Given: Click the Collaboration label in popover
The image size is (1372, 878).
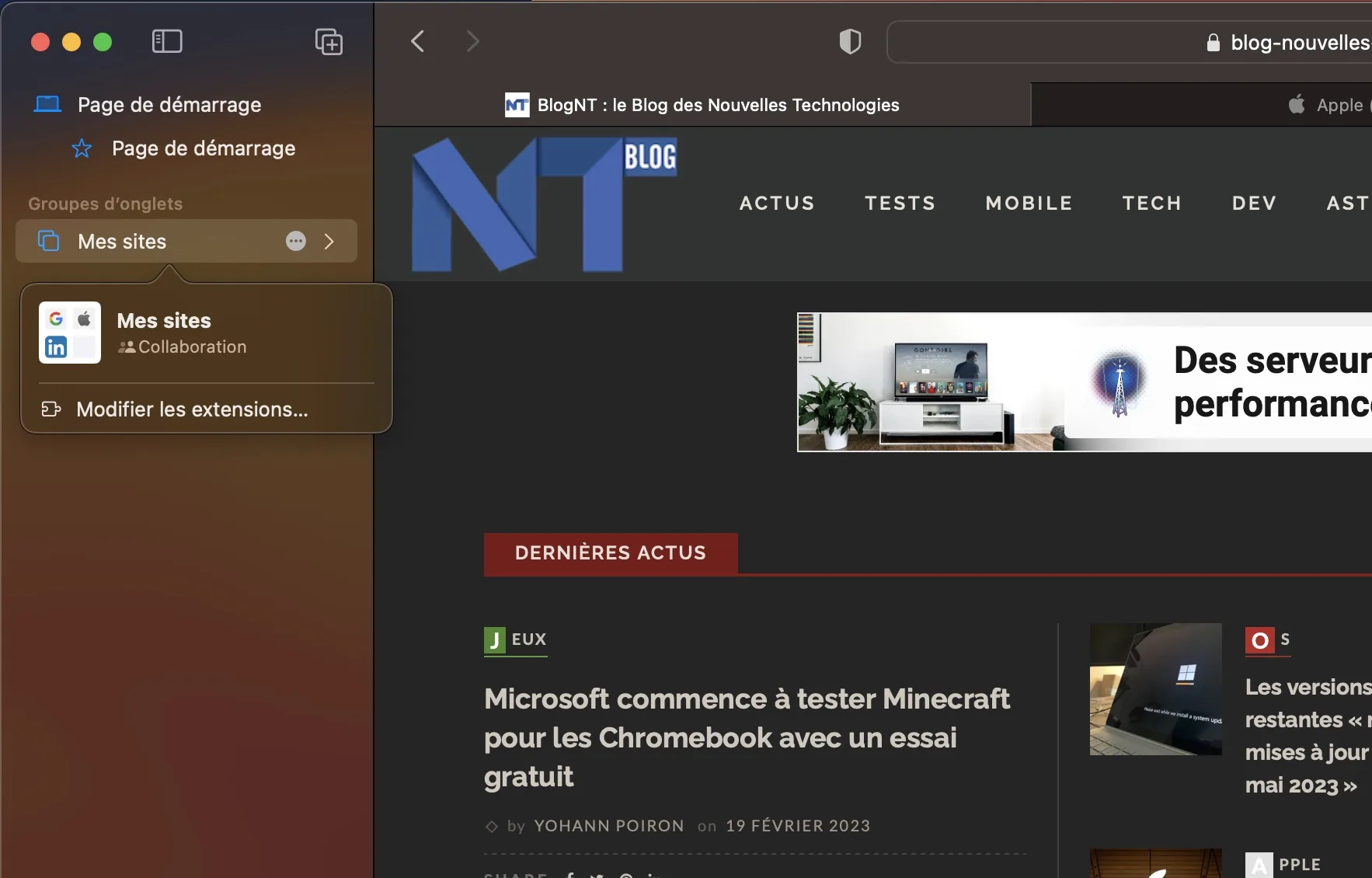Looking at the screenshot, I should (192, 347).
